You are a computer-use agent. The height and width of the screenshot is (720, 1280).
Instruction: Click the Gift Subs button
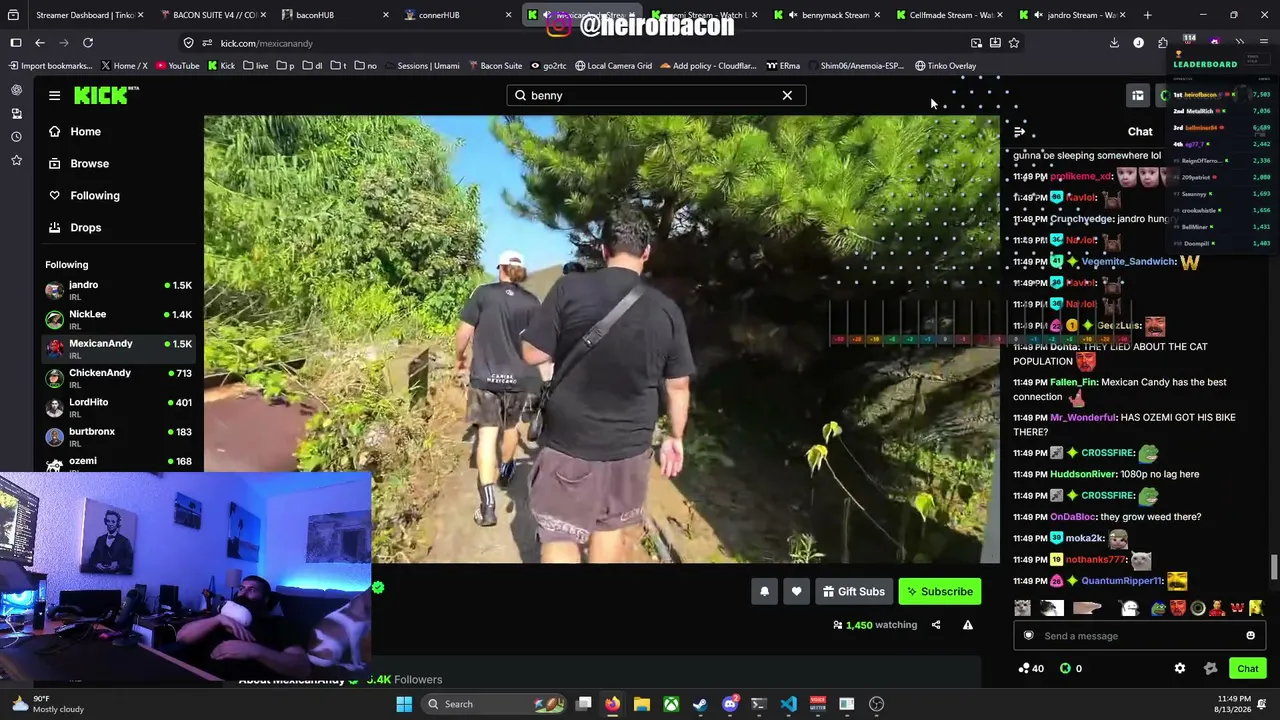pyautogui.click(x=854, y=591)
